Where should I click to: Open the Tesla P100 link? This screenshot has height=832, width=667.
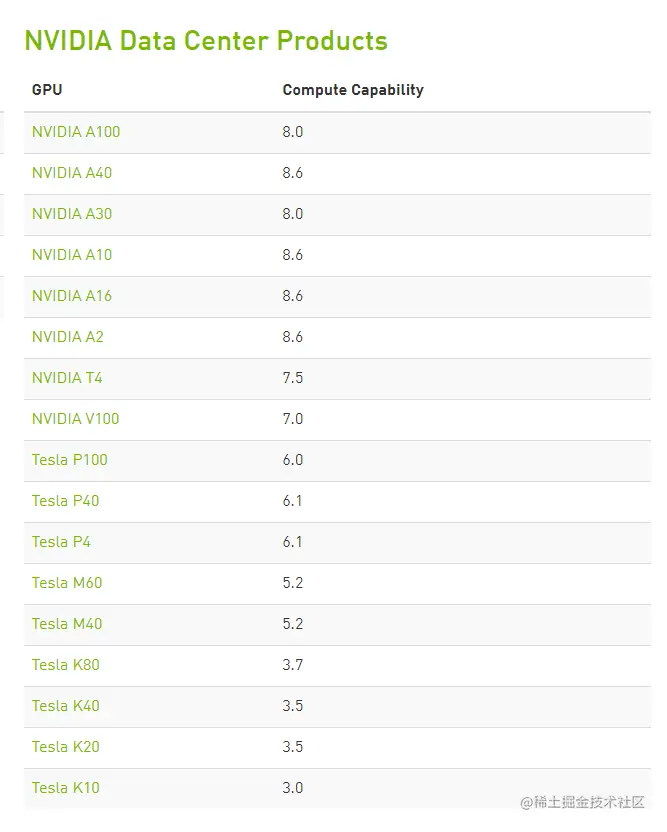coord(70,460)
